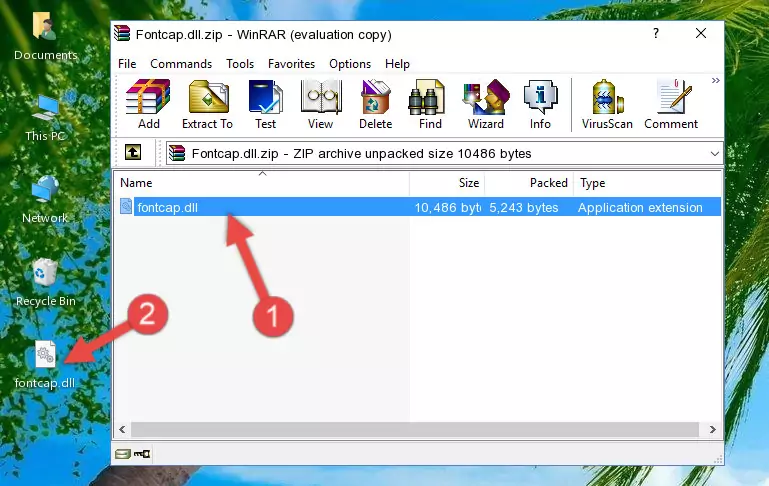Sort by the Name column header
769x486 pixels.
pos(262,183)
